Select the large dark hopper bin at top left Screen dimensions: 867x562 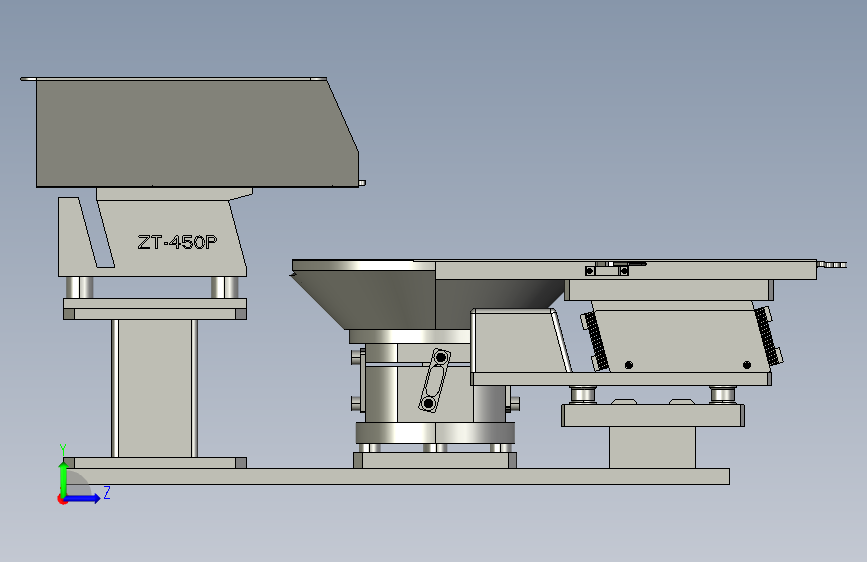(x=196, y=133)
